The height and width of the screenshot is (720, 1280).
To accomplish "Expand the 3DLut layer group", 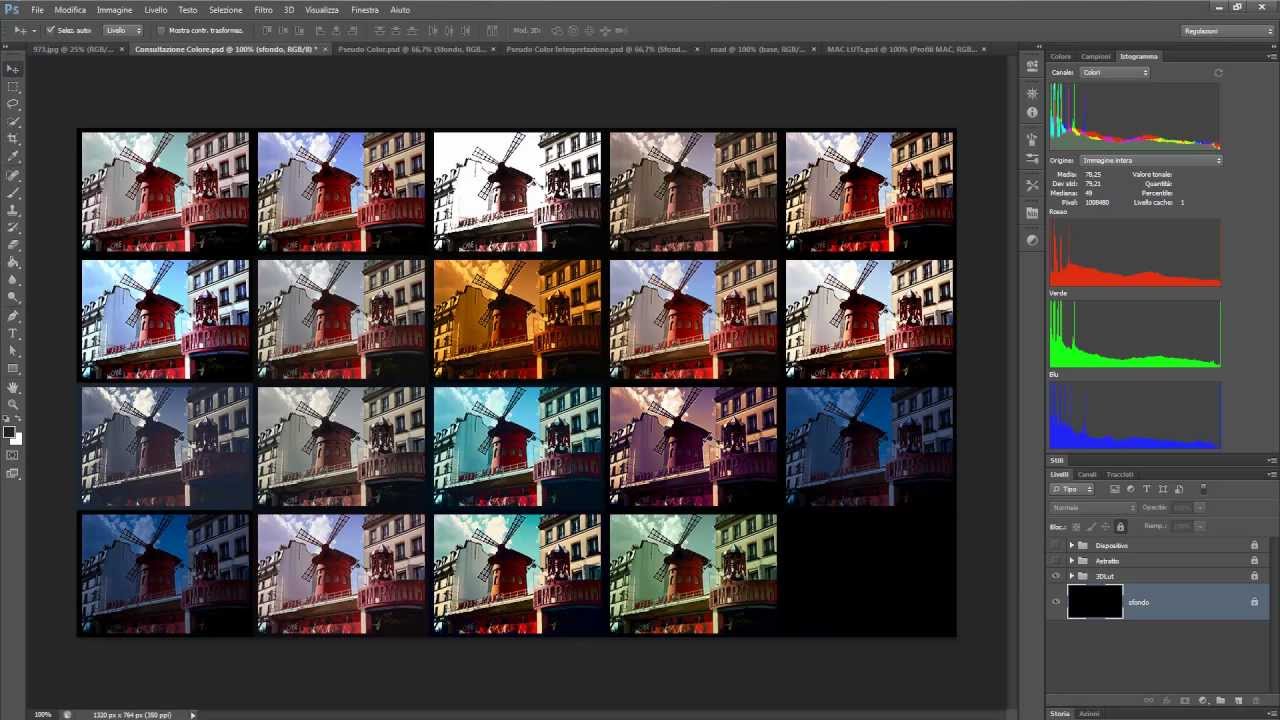I will click(1071, 576).
